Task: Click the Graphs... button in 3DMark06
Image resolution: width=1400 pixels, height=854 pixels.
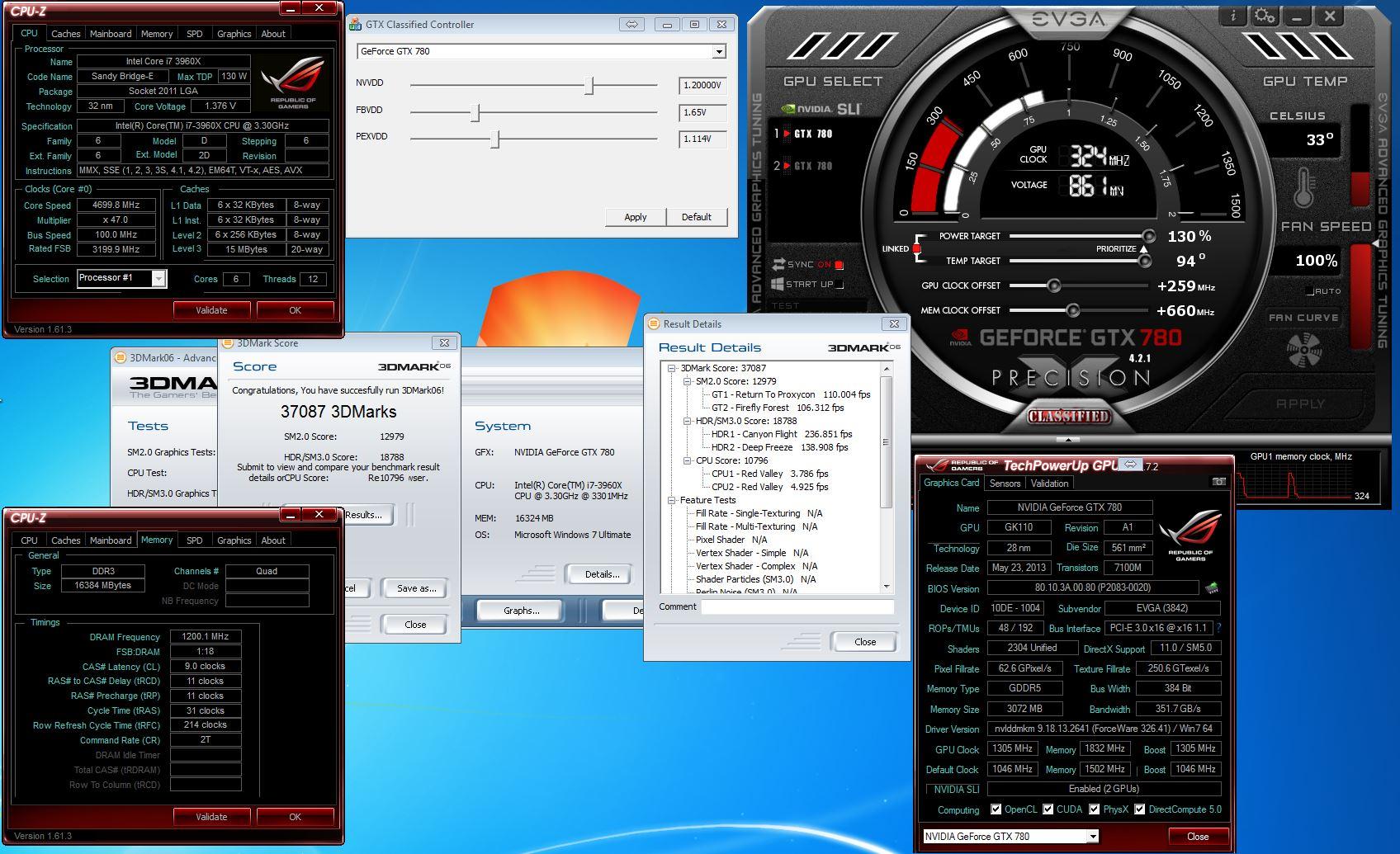Action: point(522,611)
